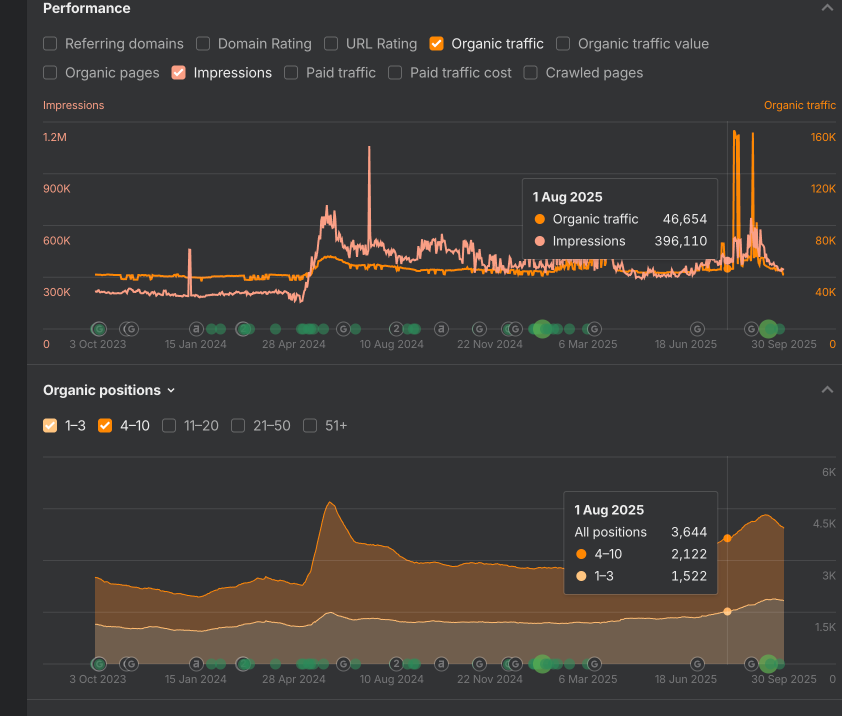Uncheck the Organic traffic checkbox
The image size is (842, 716).
[436, 44]
